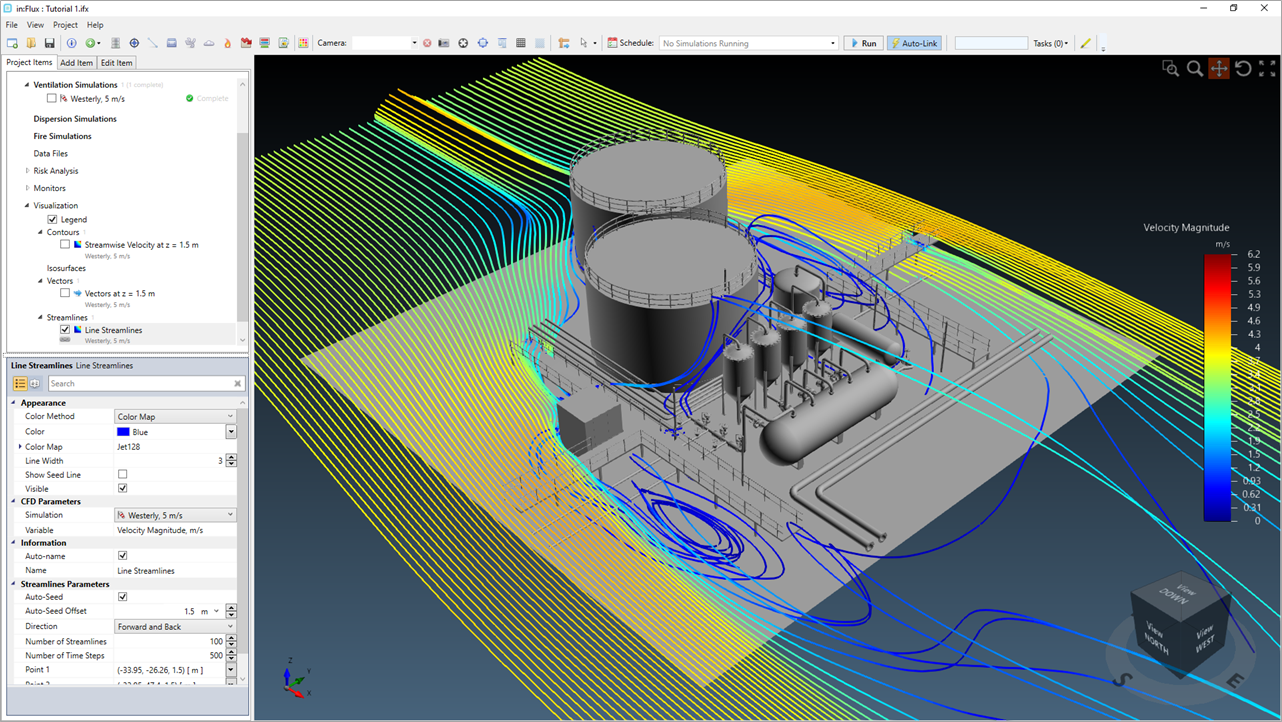1282x722 pixels.
Task: Click the flame fire toolbar icon
Action: tap(227, 43)
